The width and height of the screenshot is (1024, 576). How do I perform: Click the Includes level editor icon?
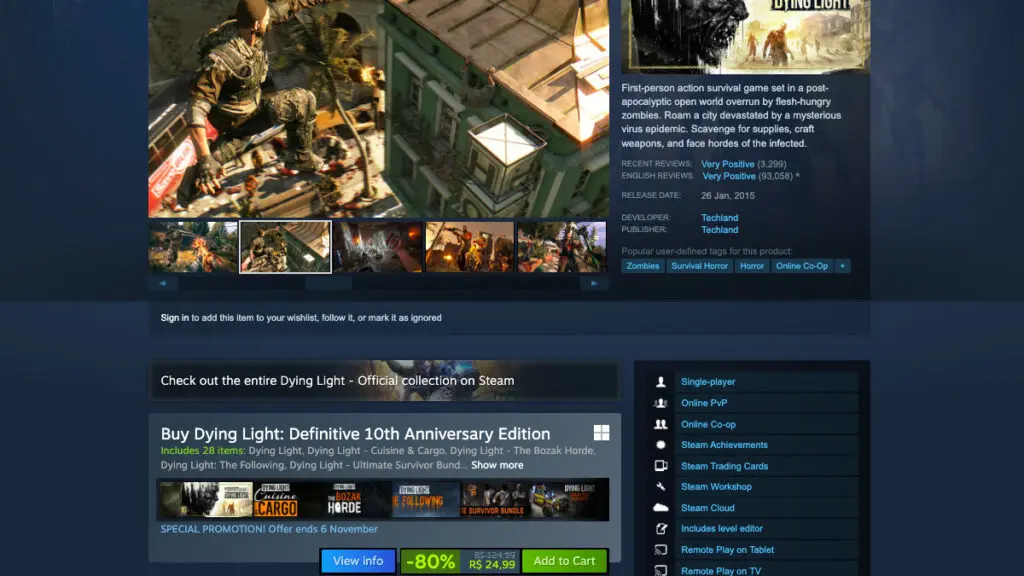[x=660, y=528]
